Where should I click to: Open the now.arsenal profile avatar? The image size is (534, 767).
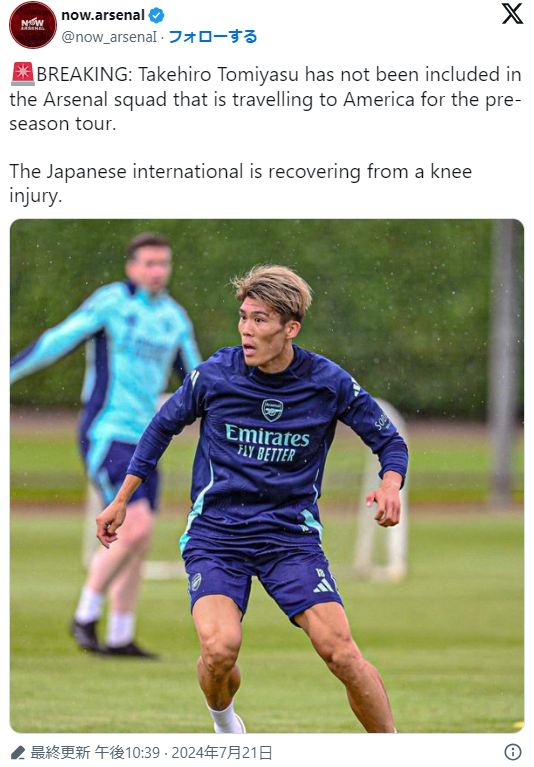click(x=33, y=24)
